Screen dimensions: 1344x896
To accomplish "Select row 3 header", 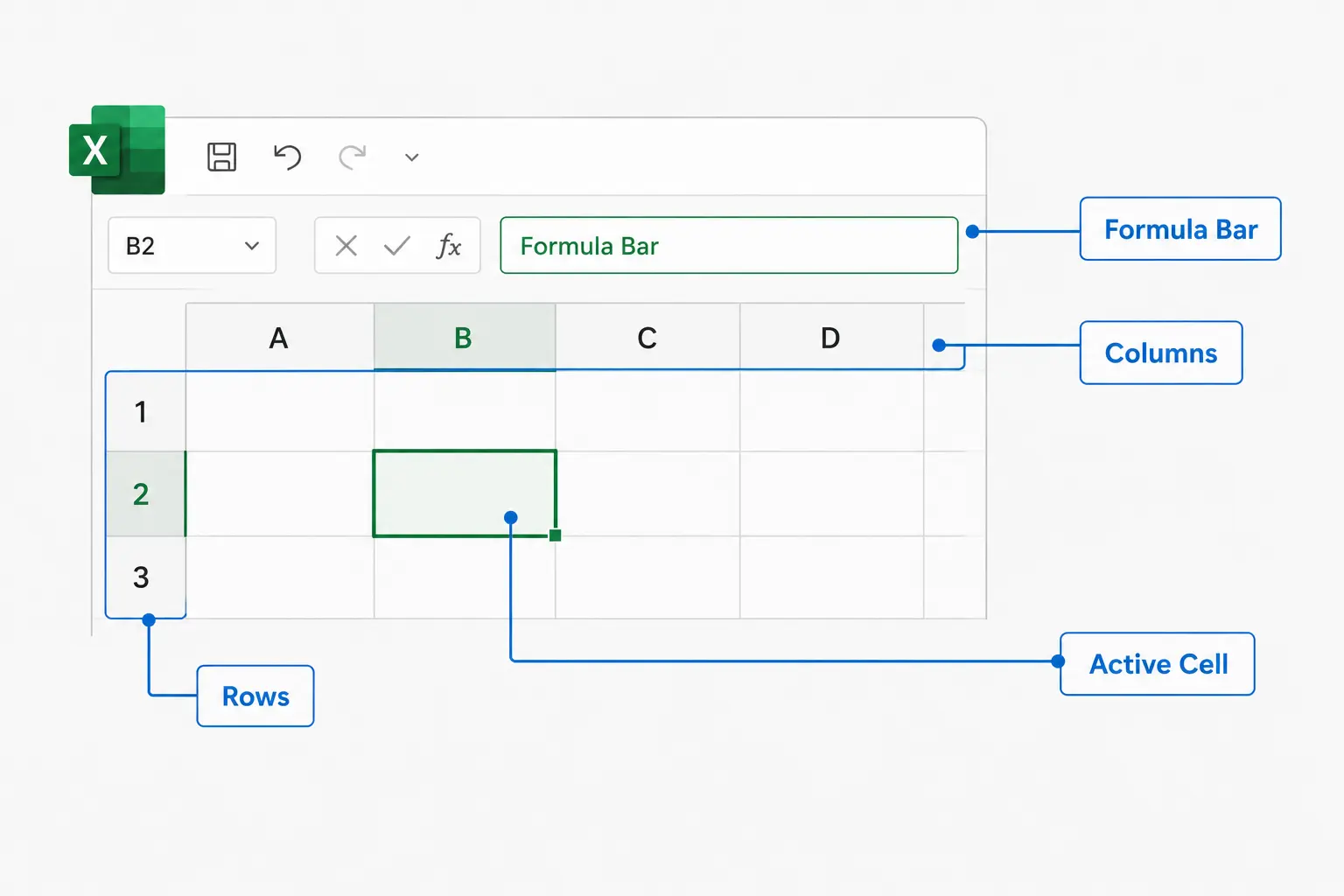I will [145, 577].
